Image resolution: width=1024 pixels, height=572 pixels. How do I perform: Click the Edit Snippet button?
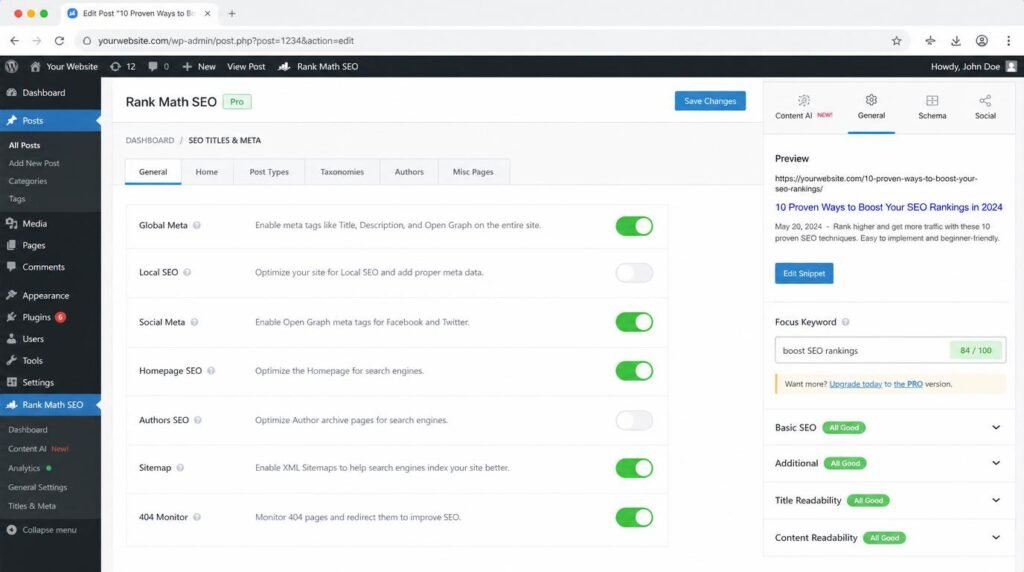(804, 273)
